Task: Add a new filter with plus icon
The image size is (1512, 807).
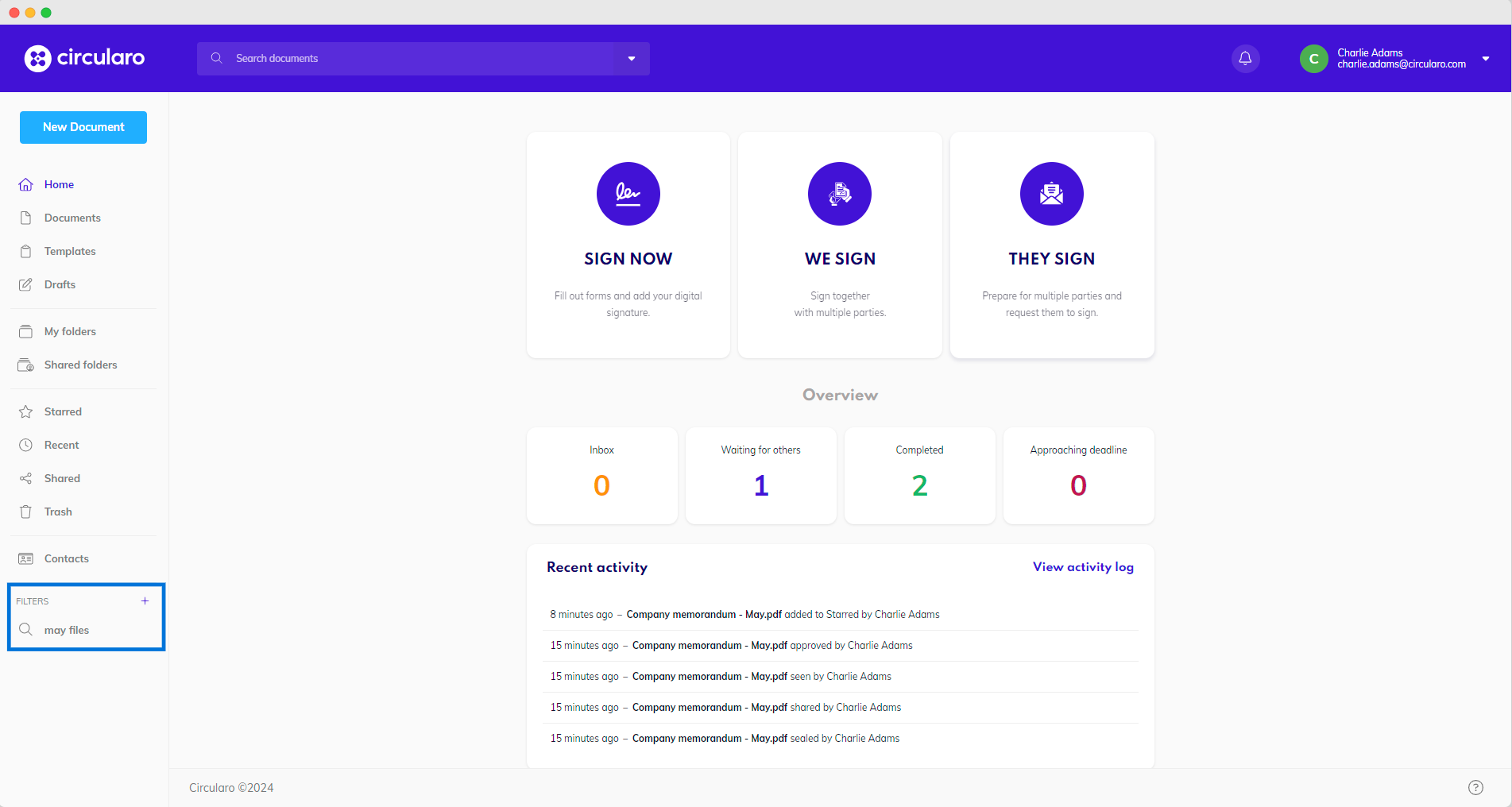Action: pos(145,601)
